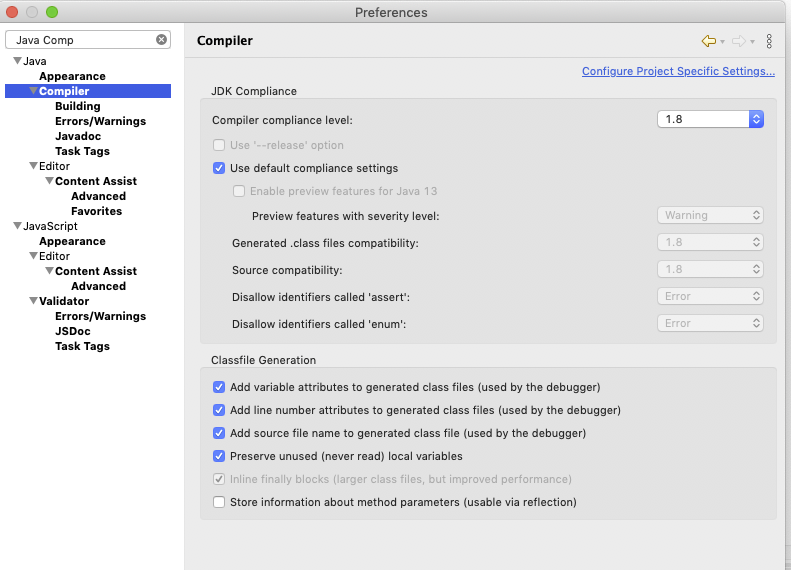791x570 pixels.
Task: Collapse the JavaScript tree node
Action: (17, 225)
